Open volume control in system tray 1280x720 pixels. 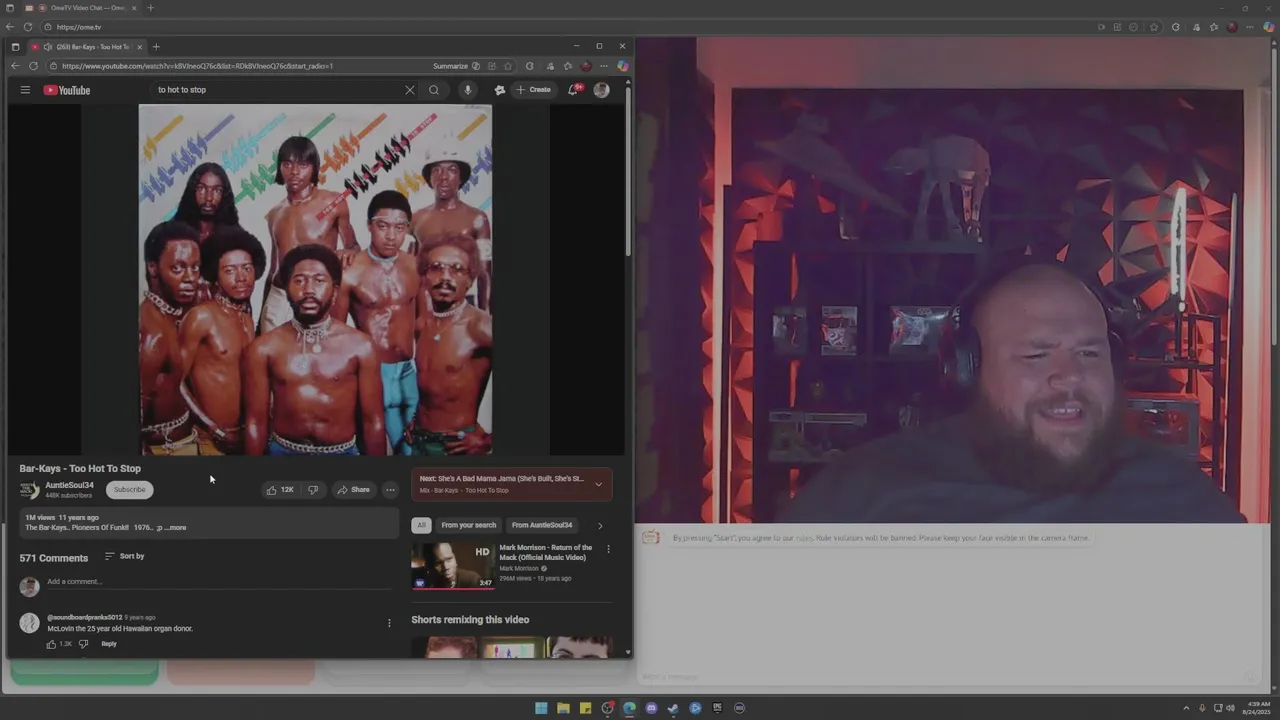1230,708
